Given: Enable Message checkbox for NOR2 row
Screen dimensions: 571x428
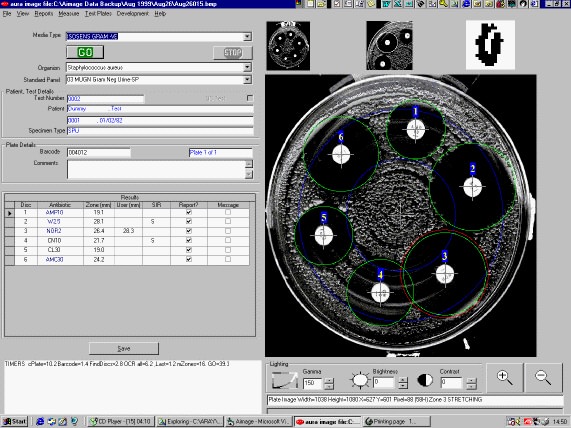Looking at the screenshot, I should pyautogui.click(x=228, y=231).
